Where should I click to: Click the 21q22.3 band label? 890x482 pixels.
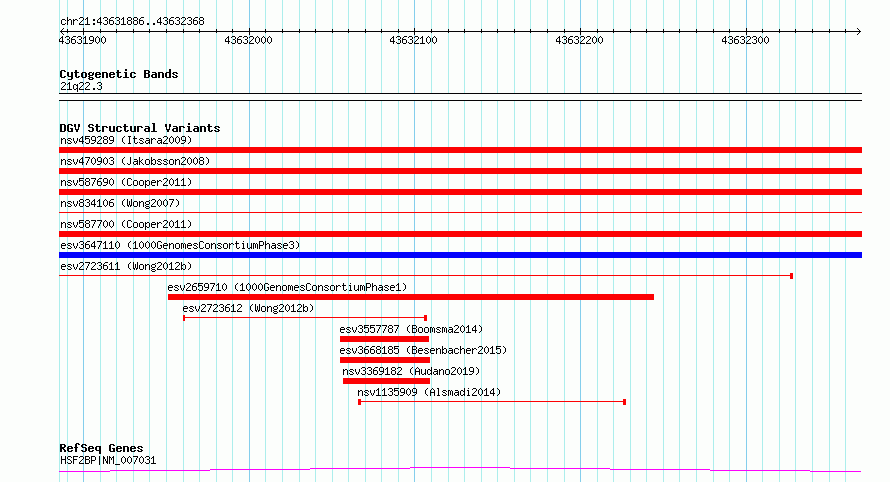81,86
